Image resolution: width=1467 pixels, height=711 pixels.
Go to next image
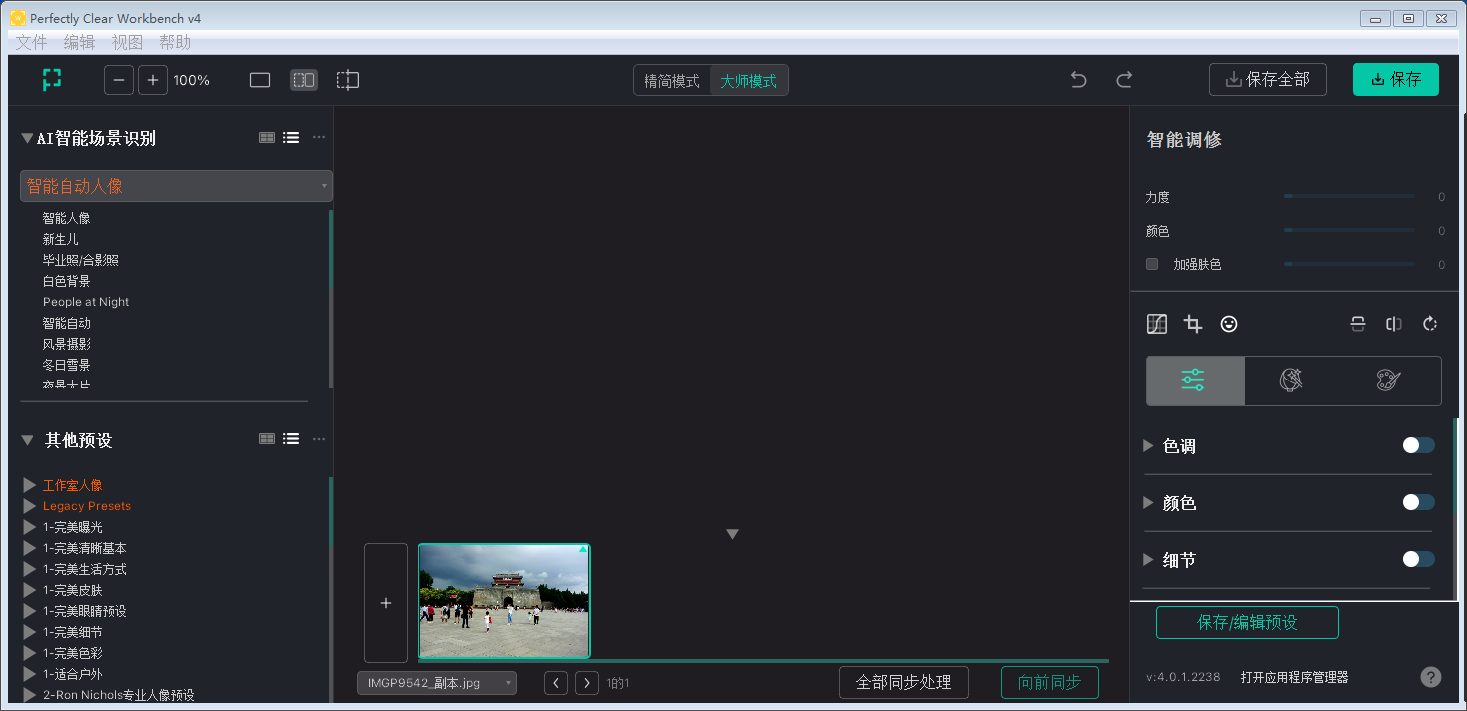[x=587, y=684]
